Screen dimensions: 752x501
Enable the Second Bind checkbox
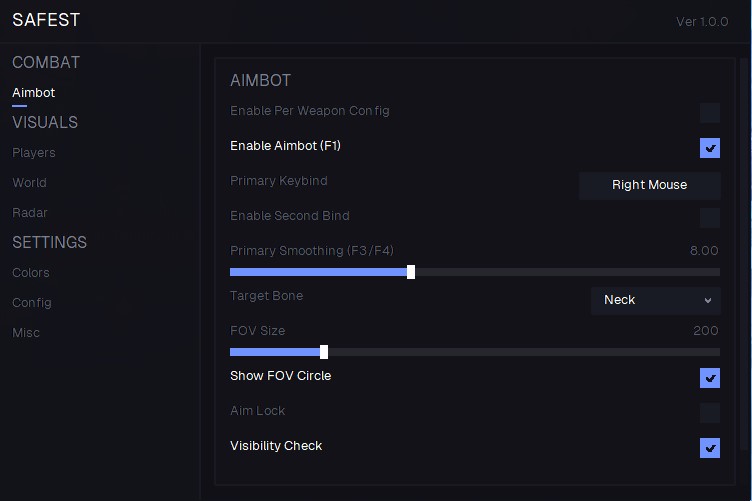[710, 217]
